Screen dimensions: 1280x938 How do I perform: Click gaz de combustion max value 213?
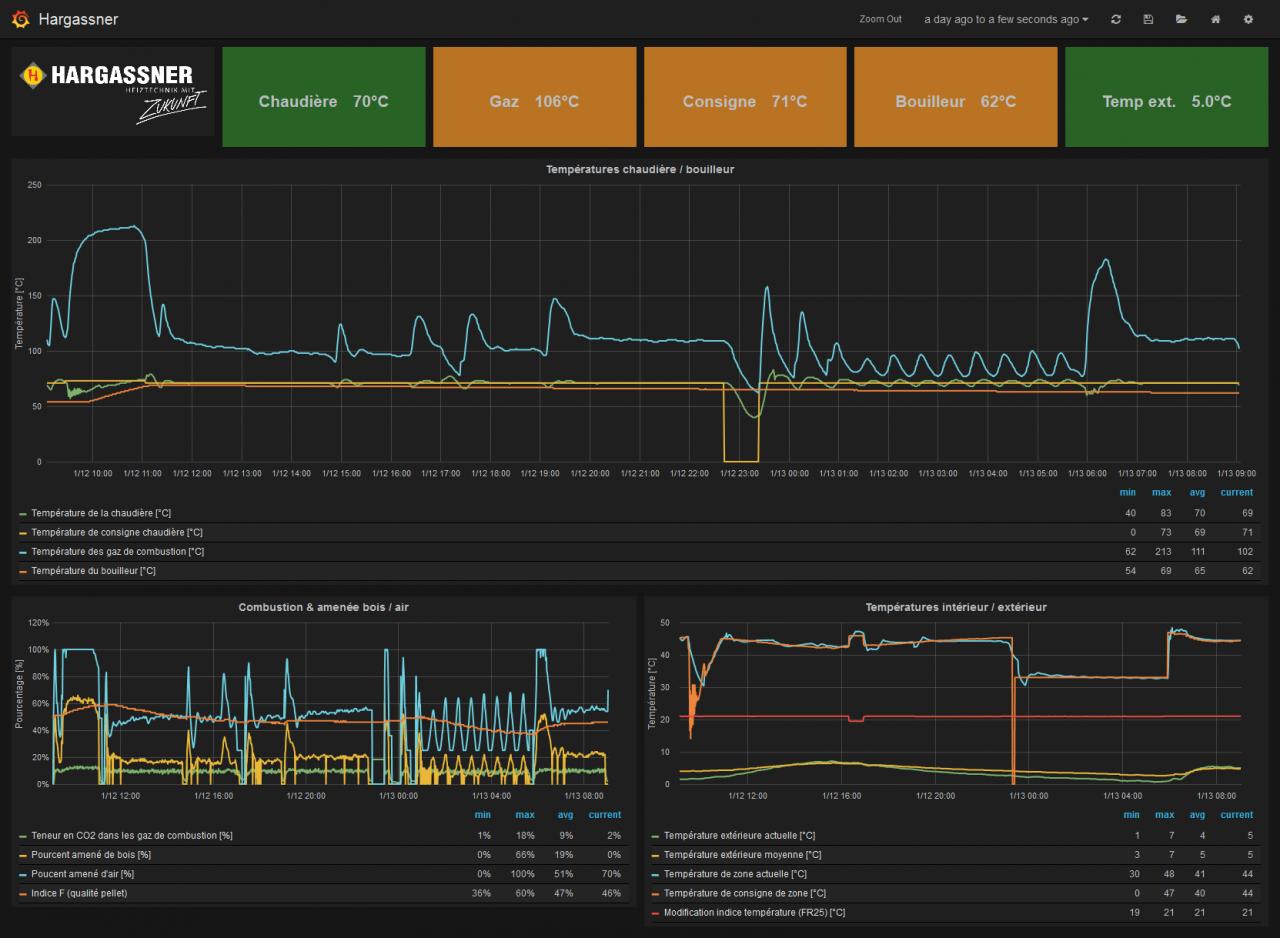click(1164, 551)
